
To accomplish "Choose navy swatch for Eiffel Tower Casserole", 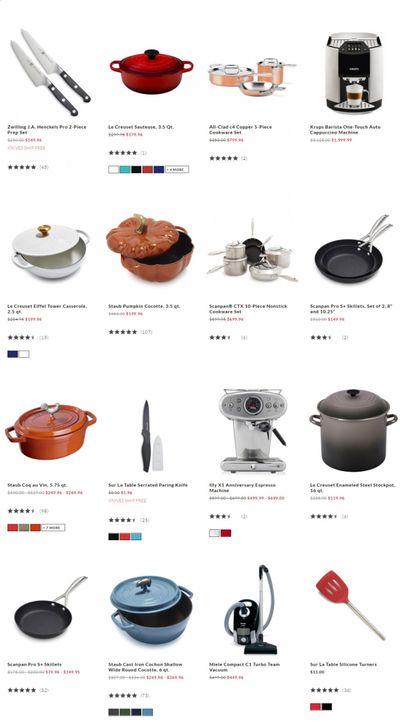I will (13, 354).
